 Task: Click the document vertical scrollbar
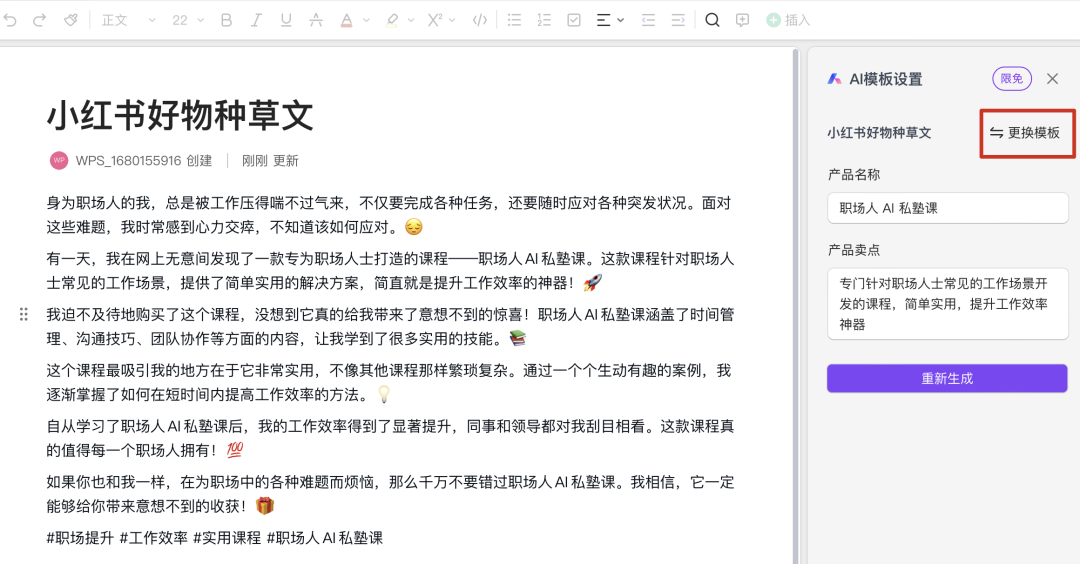[796, 305]
